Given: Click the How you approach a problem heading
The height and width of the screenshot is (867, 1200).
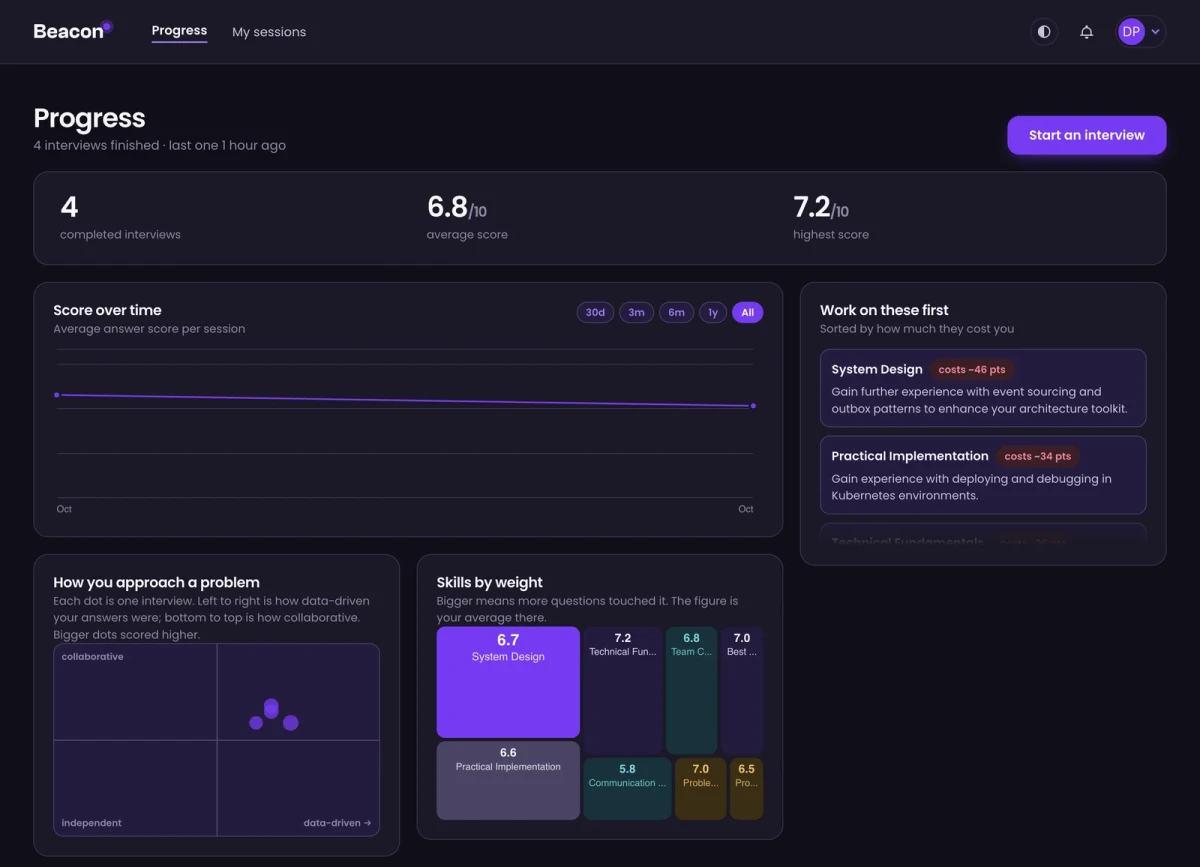Looking at the screenshot, I should pos(156,582).
